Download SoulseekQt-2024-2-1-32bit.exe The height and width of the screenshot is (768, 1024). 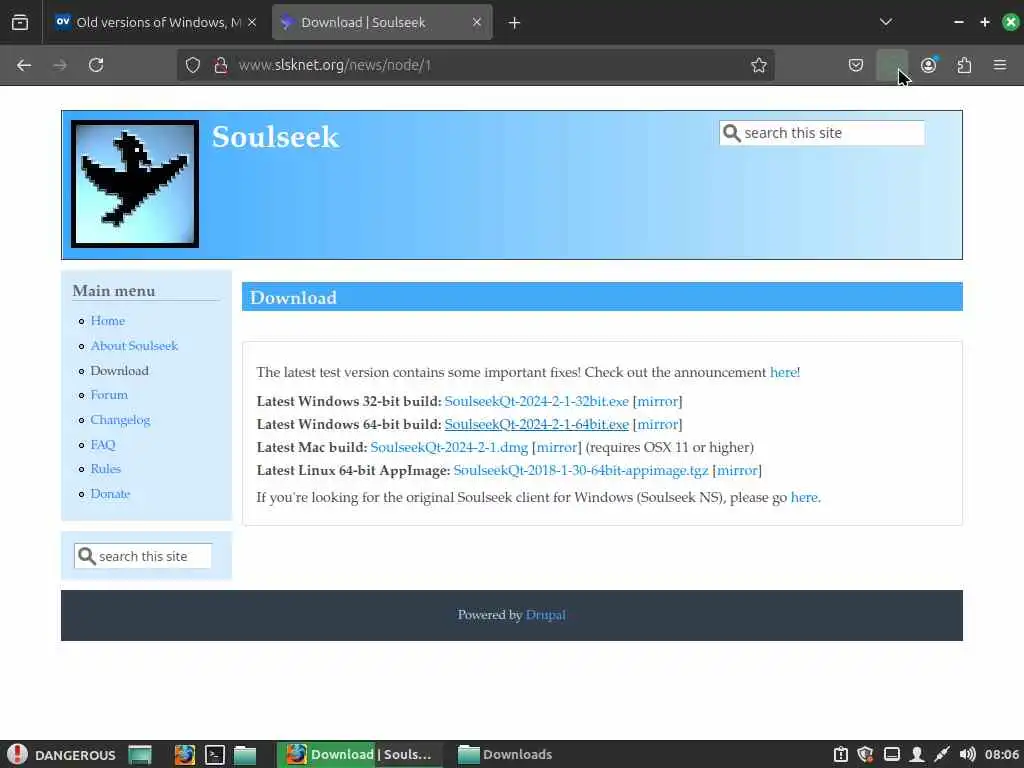[536, 401]
